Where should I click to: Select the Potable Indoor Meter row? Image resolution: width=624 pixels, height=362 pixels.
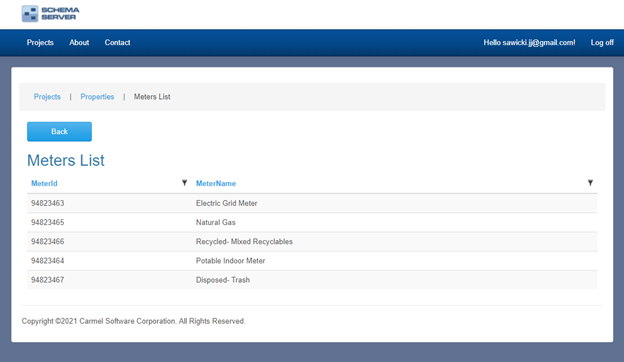[312, 261]
